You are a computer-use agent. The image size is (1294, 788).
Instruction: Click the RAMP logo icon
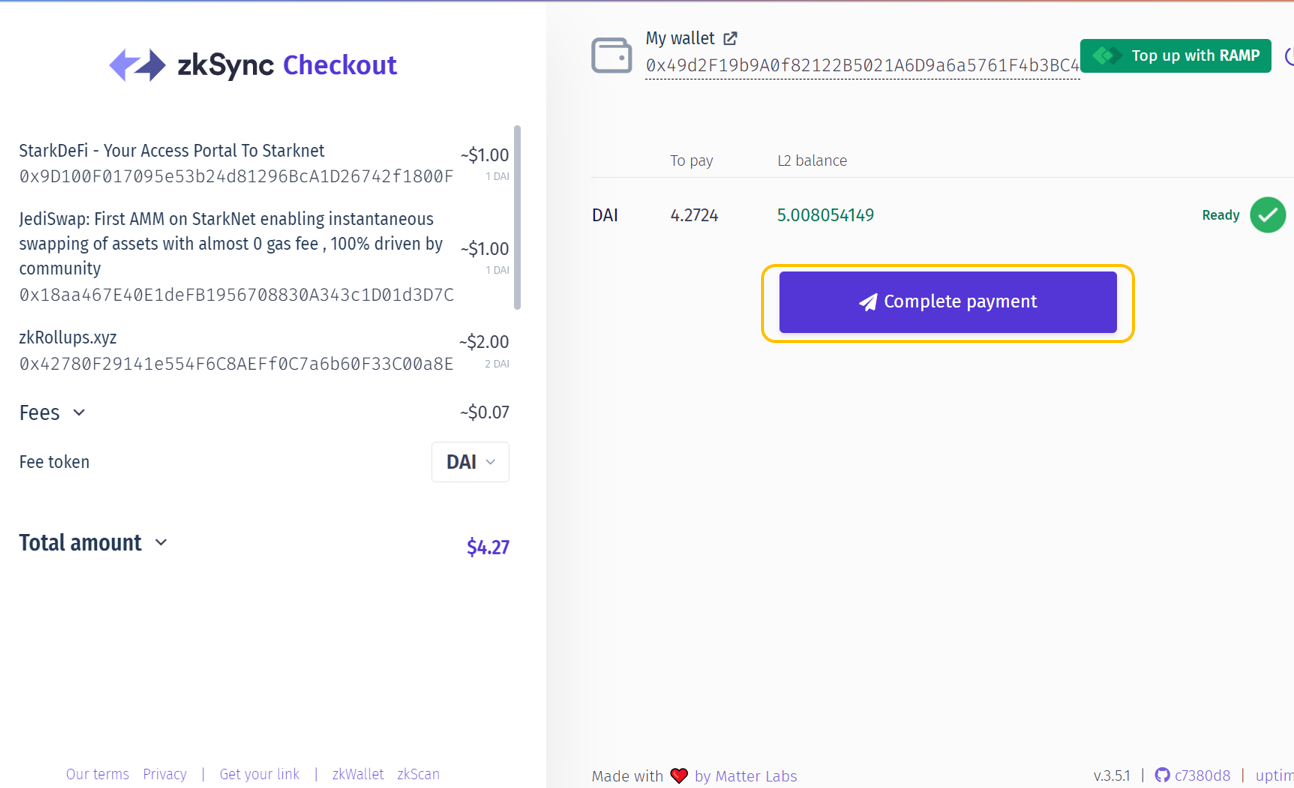(1107, 56)
